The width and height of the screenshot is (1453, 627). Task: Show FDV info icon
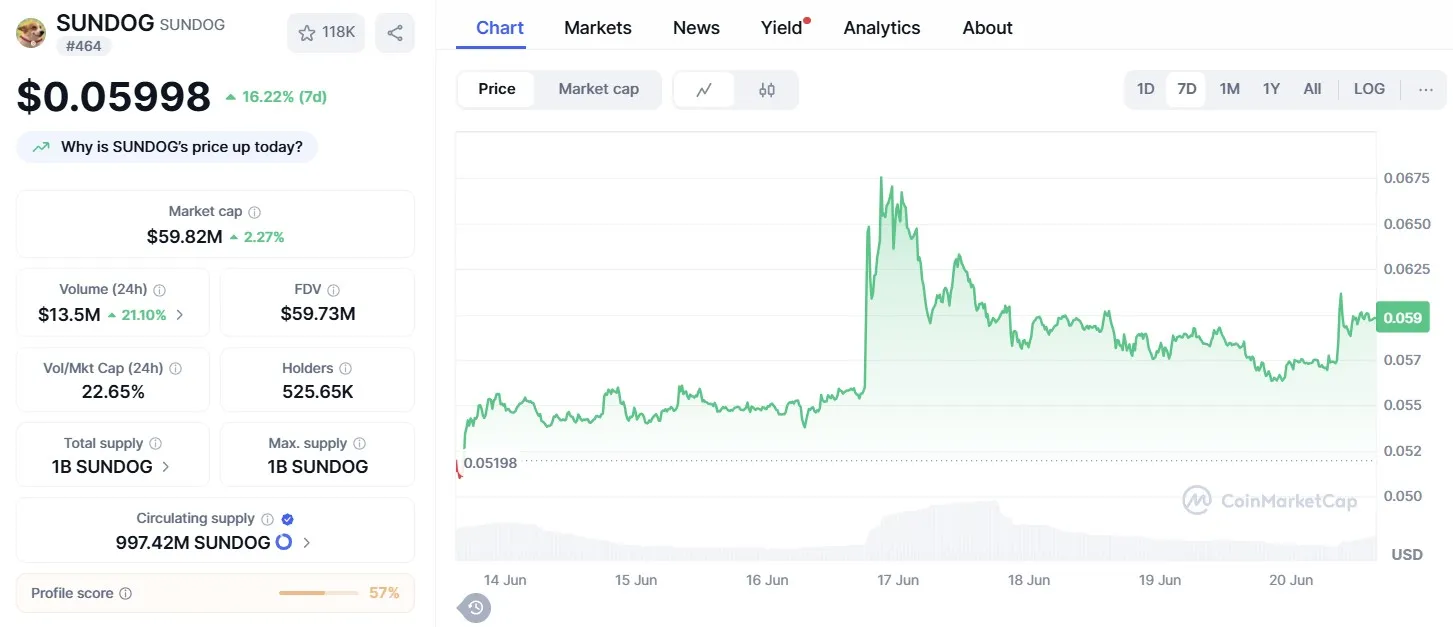[333, 290]
